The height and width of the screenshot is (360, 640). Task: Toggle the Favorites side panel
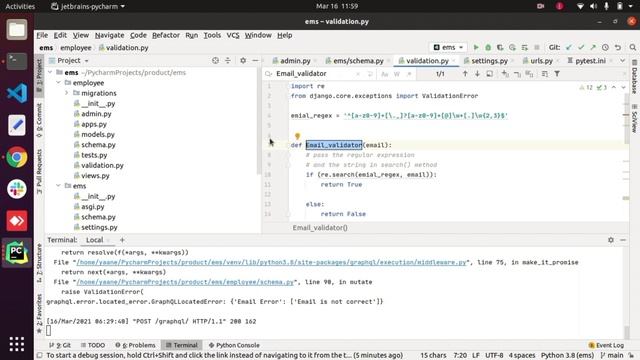point(39,313)
